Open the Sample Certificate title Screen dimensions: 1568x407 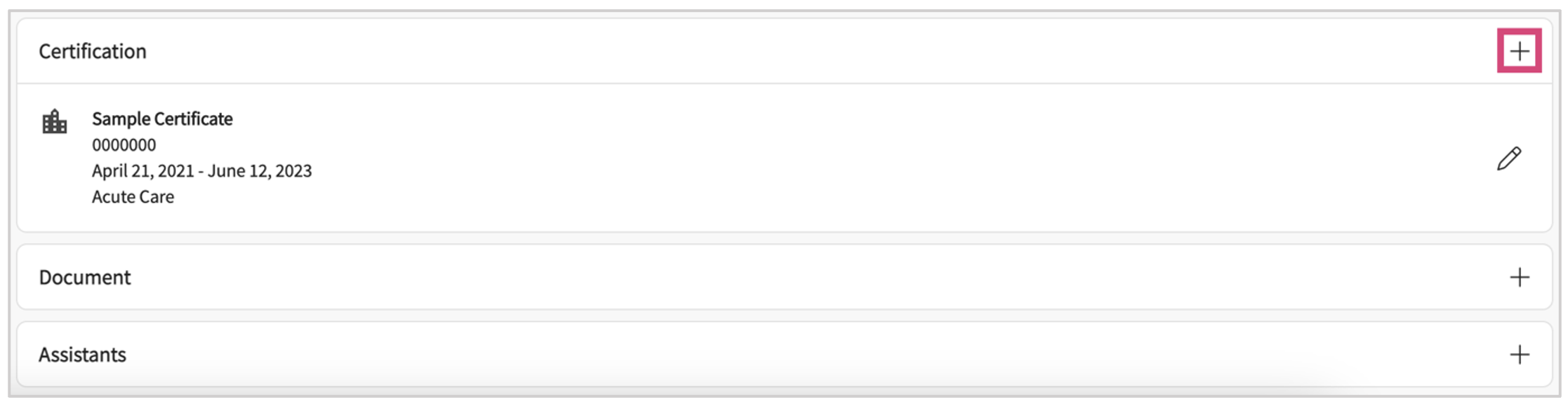click(162, 119)
